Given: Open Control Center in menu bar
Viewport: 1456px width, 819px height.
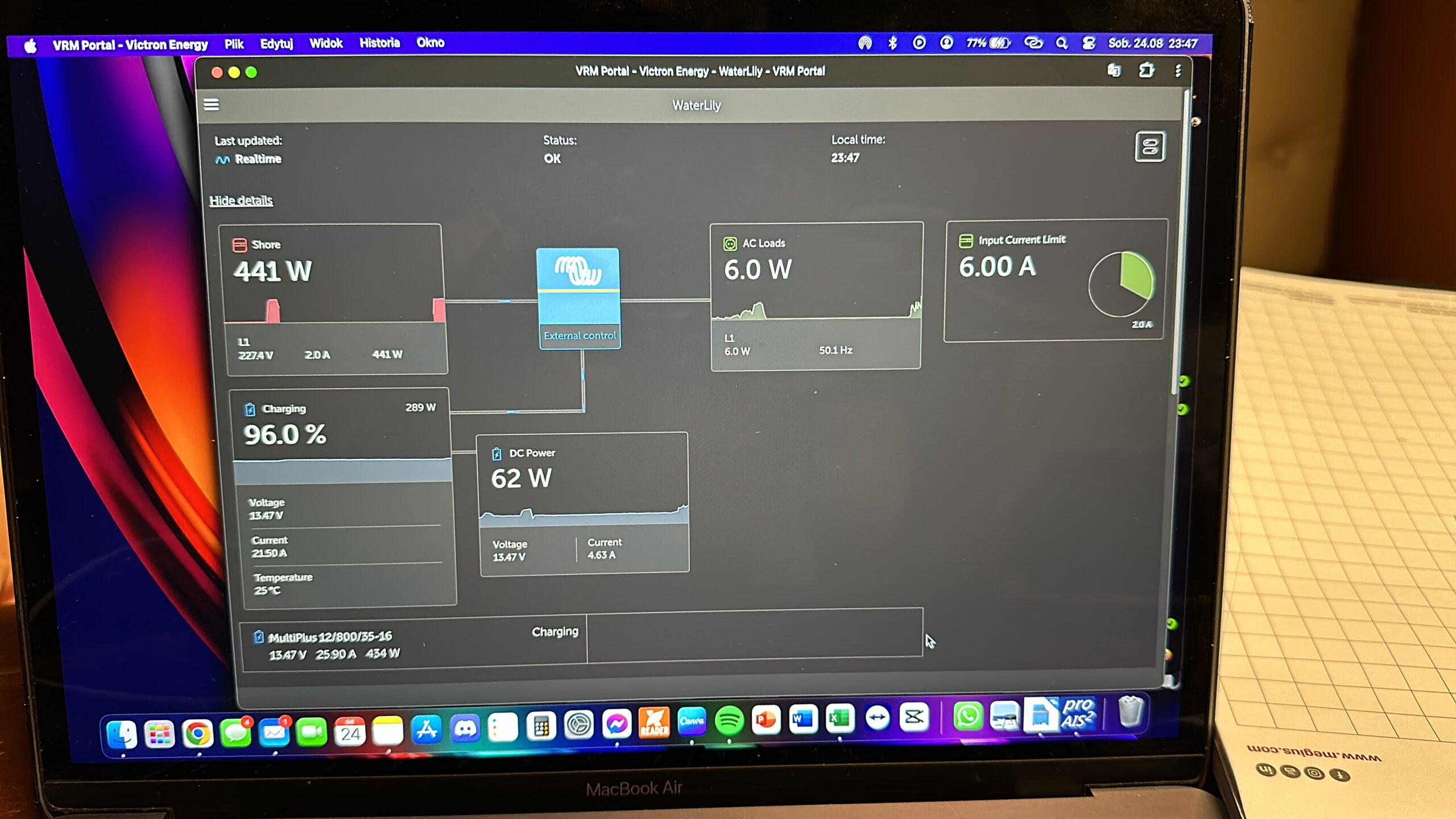Looking at the screenshot, I should [x=1089, y=43].
